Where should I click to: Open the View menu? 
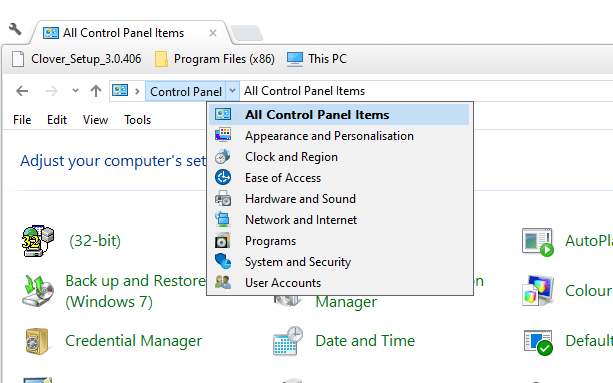pyautogui.click(x=95, y=120)
